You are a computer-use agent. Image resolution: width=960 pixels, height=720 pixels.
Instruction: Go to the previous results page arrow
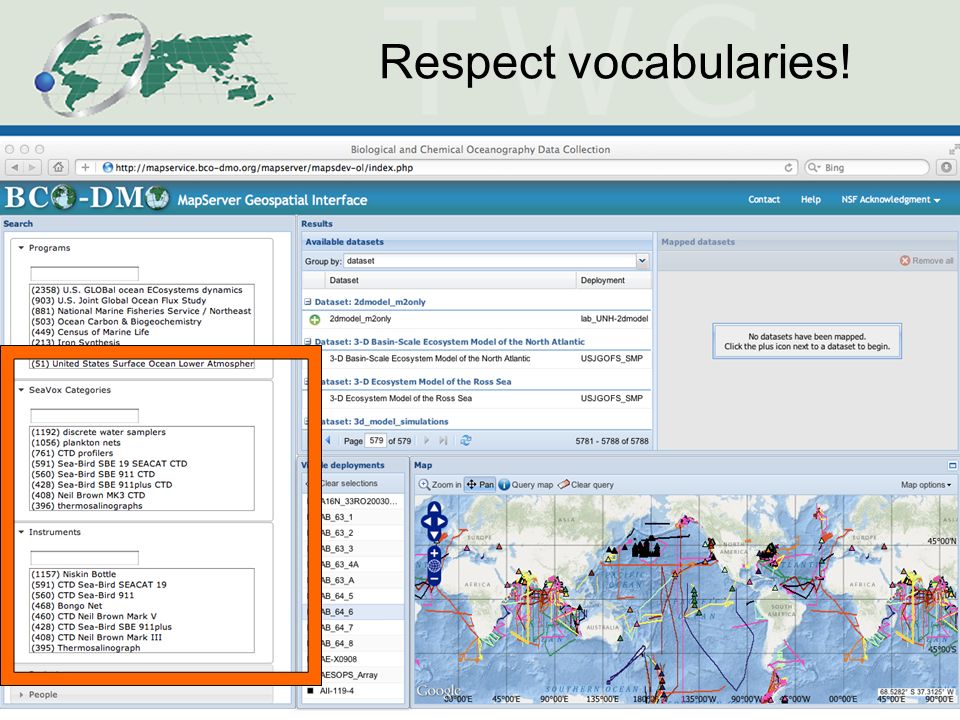point(328,440)
